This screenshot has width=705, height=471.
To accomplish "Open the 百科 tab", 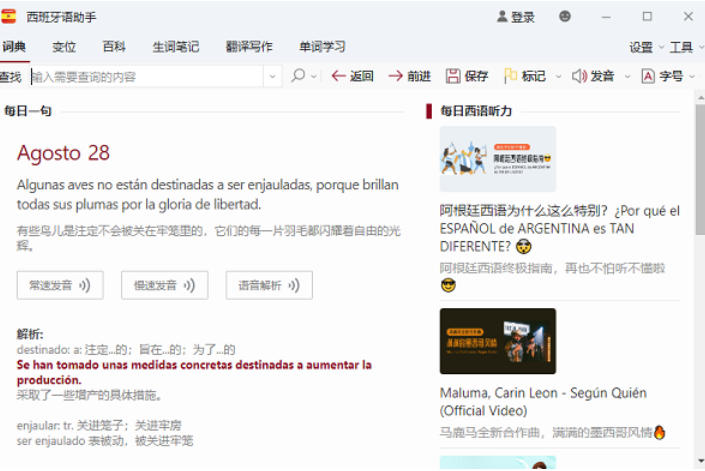I will click(x=114, y=46).
